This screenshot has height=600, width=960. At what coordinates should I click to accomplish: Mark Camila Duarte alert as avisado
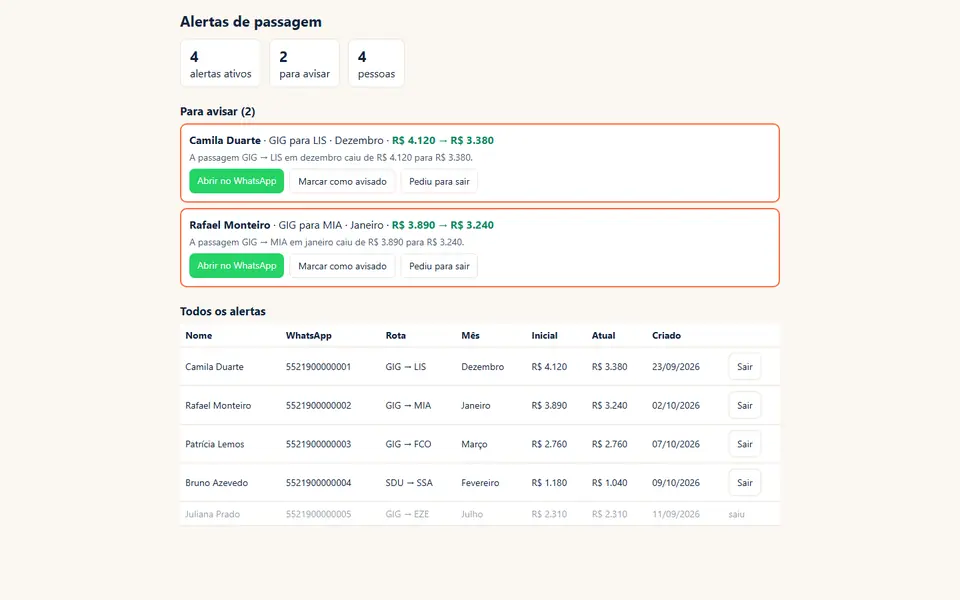tap(342, 181)
